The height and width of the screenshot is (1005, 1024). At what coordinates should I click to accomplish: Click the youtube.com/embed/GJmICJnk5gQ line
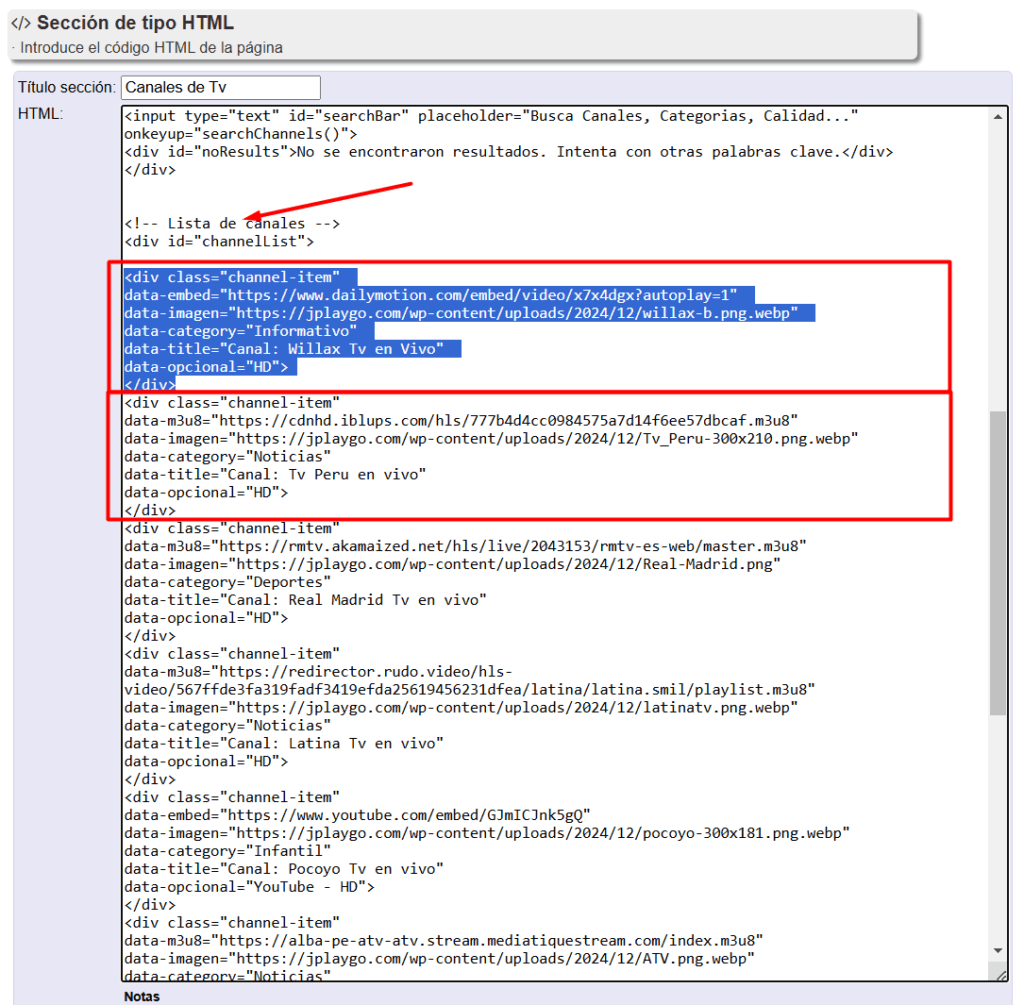357,816
